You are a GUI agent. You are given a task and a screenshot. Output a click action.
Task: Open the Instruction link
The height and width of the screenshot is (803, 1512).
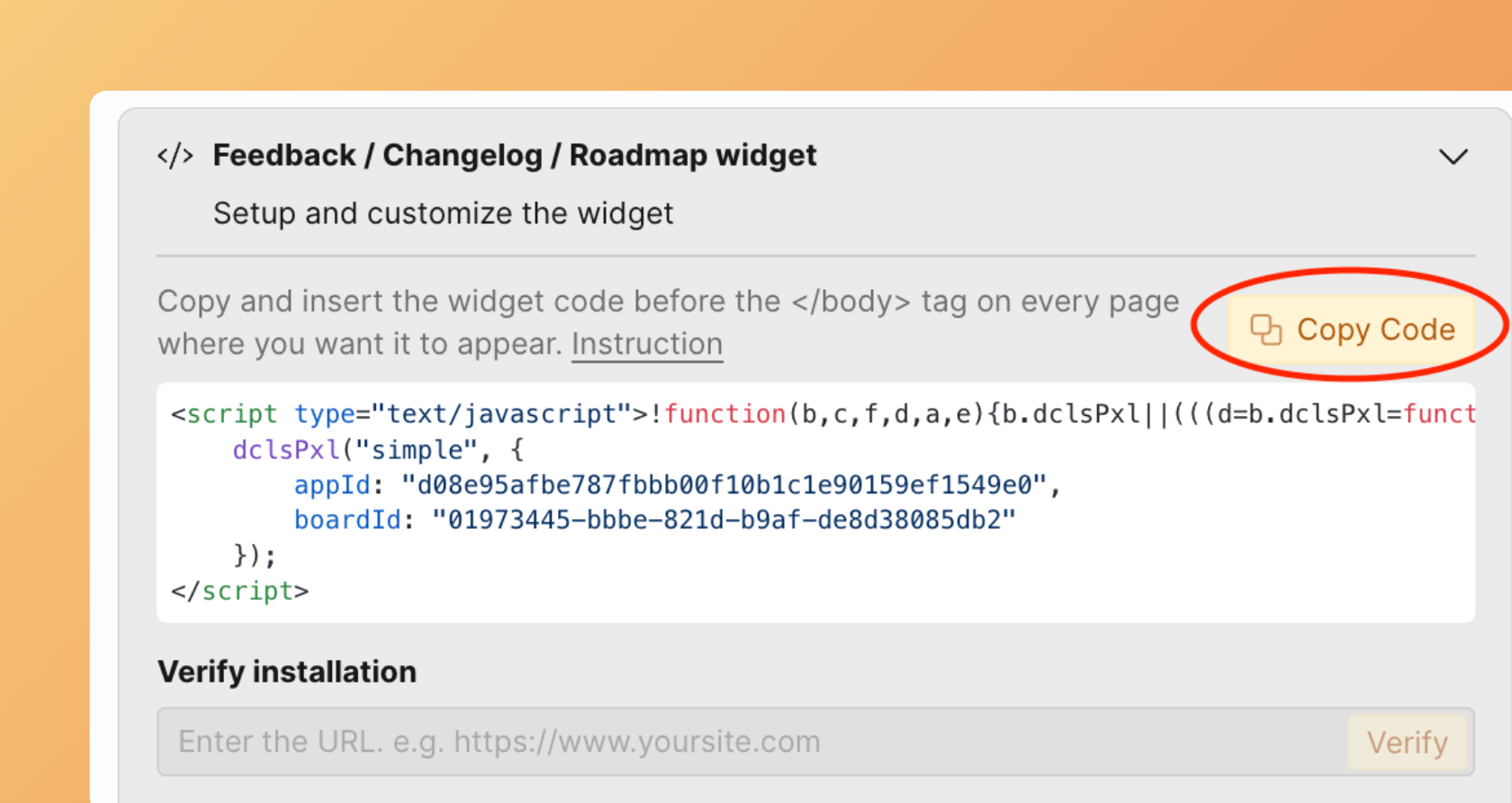pyautogui.click(x=647, y=343)
